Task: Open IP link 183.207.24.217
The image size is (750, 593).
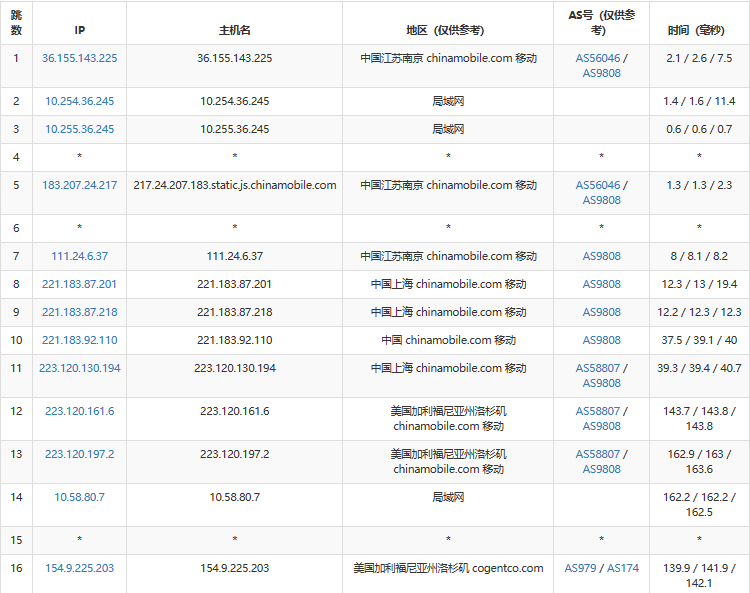Action: tap(79, 185)
